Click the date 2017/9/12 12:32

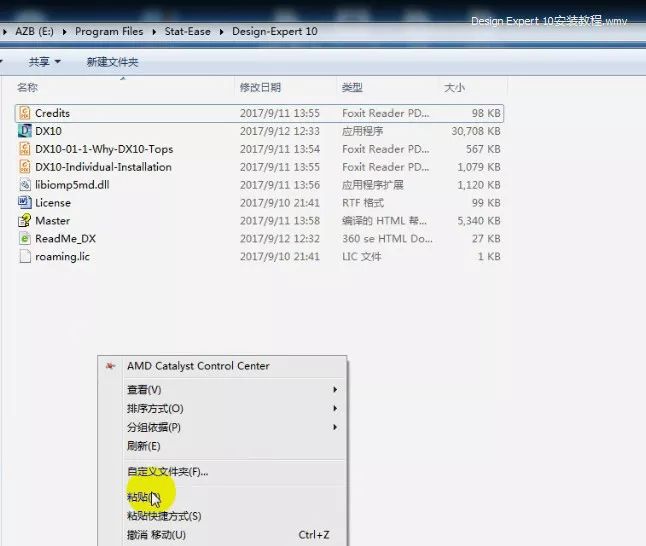tap(280, 239)
